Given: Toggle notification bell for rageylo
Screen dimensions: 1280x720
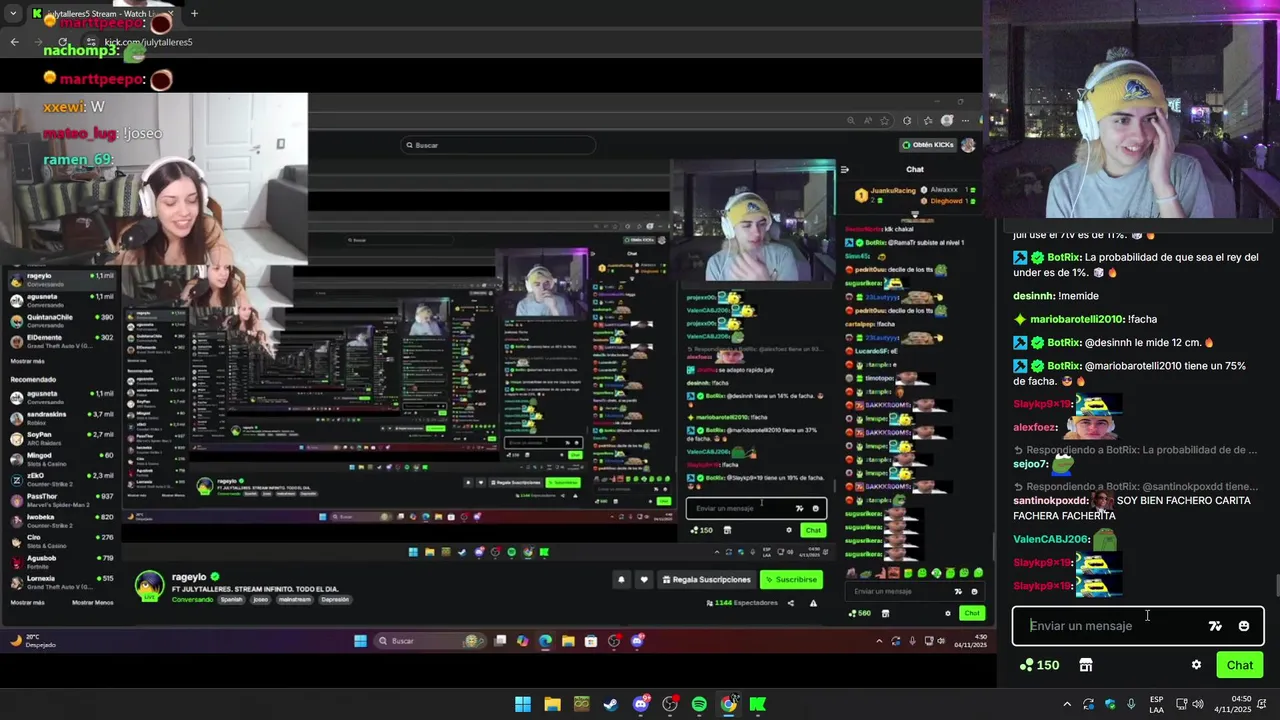Looking at the screenshot, I should point(621,579).
